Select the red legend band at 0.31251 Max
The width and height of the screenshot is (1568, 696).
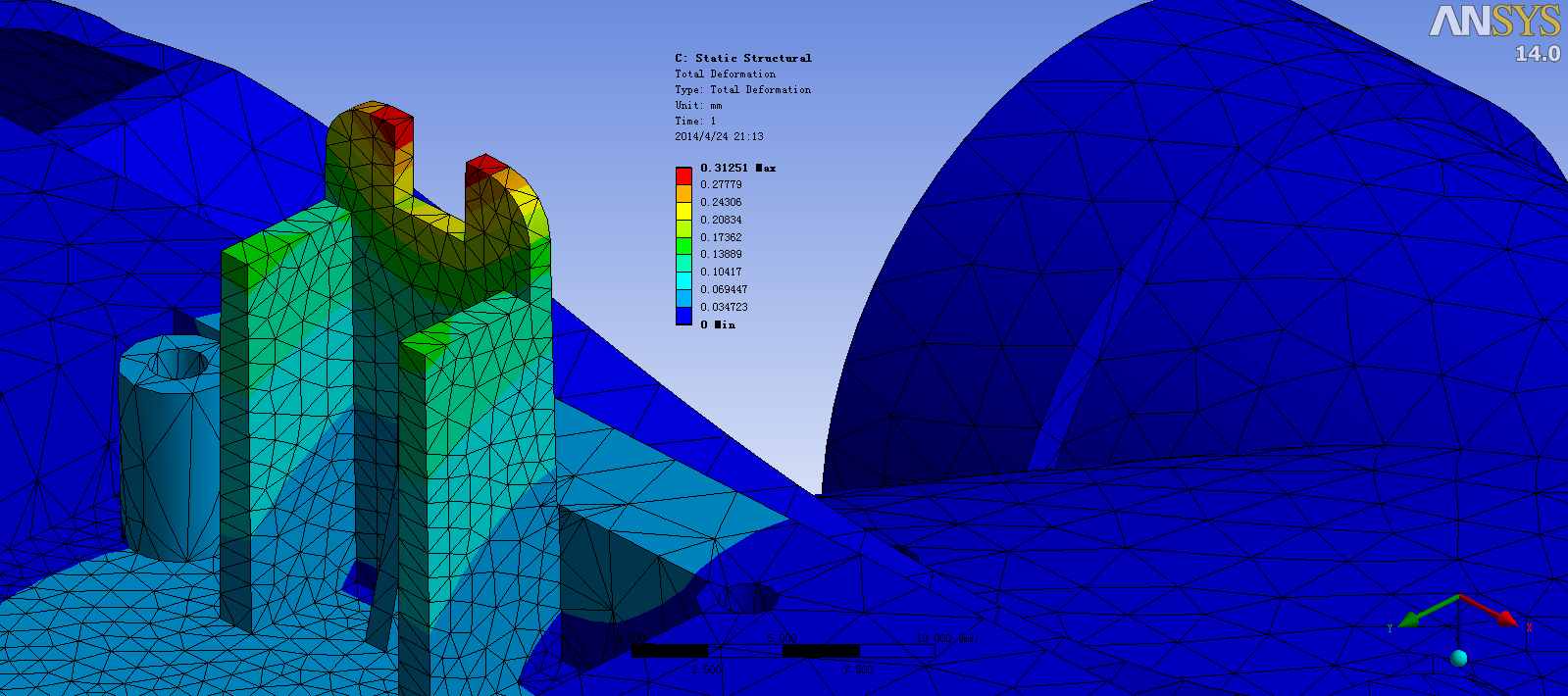[x=683, y=175]
